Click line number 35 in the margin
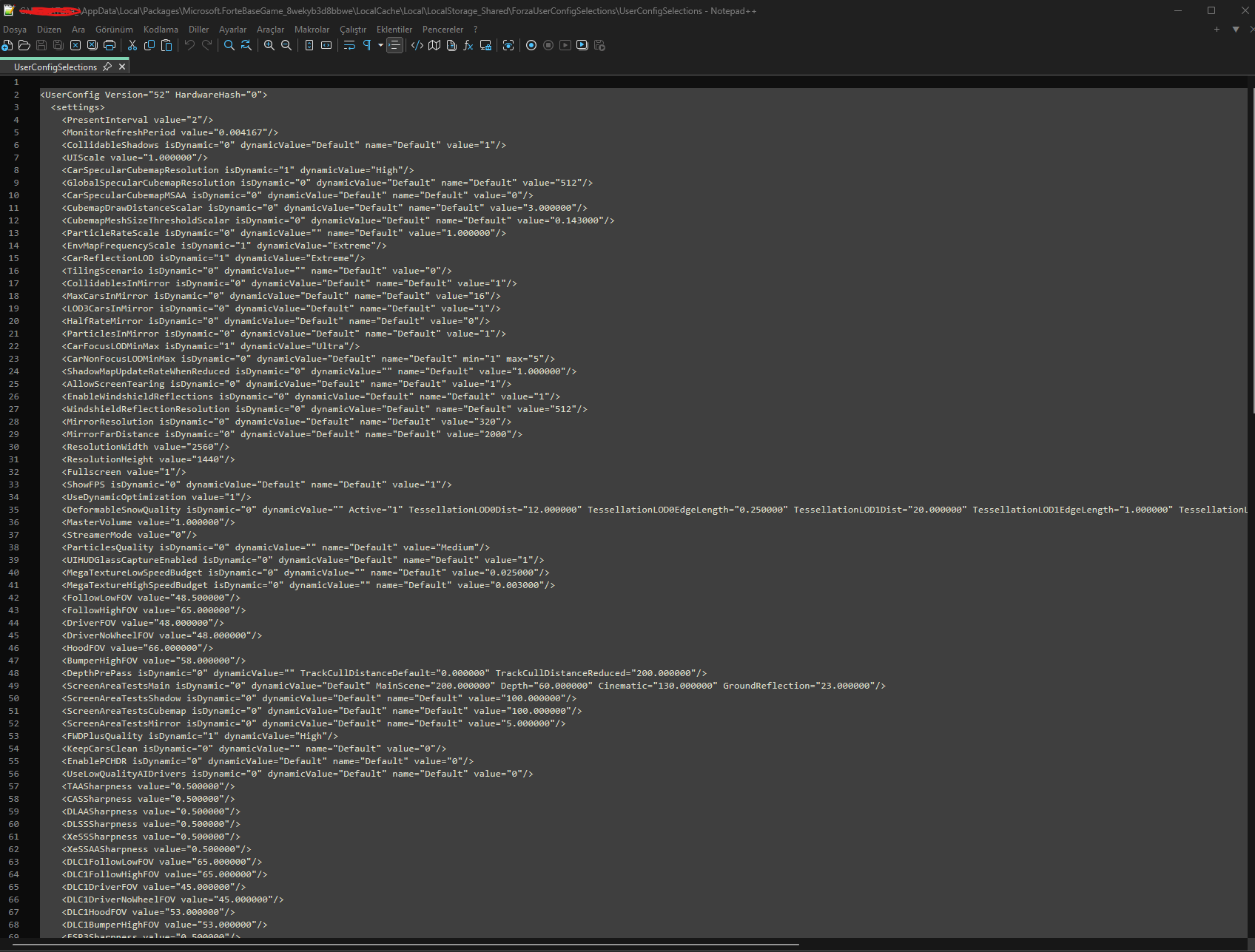Screen dimensions: 1255x952 tap(14, 510)
